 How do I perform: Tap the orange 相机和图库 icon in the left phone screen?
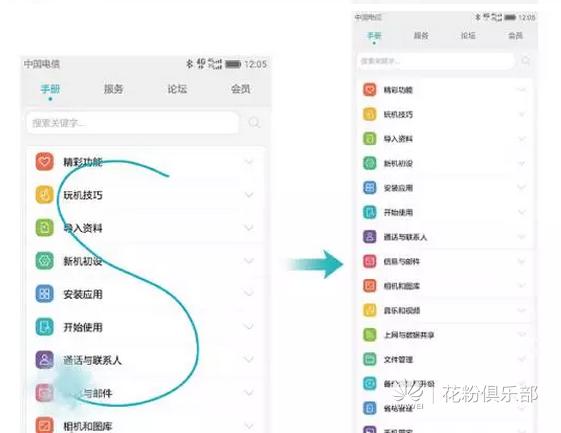click(x=44, y=425)
